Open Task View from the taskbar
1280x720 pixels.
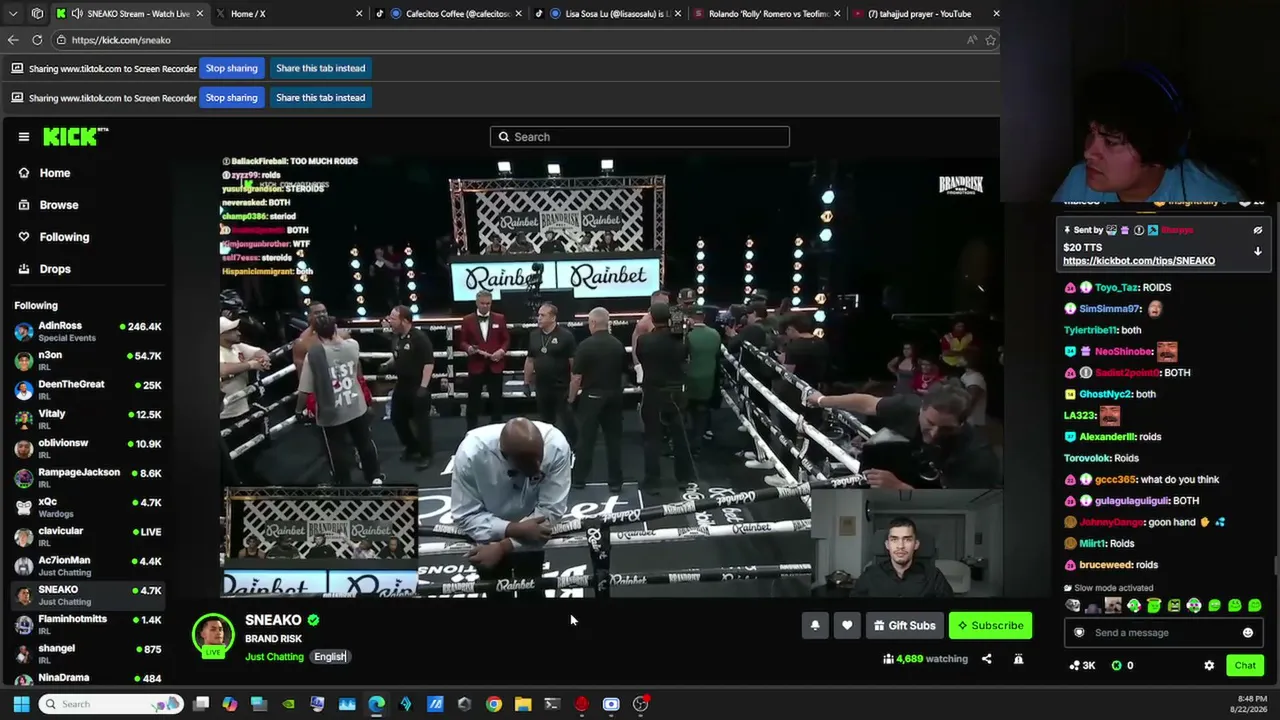201,704
